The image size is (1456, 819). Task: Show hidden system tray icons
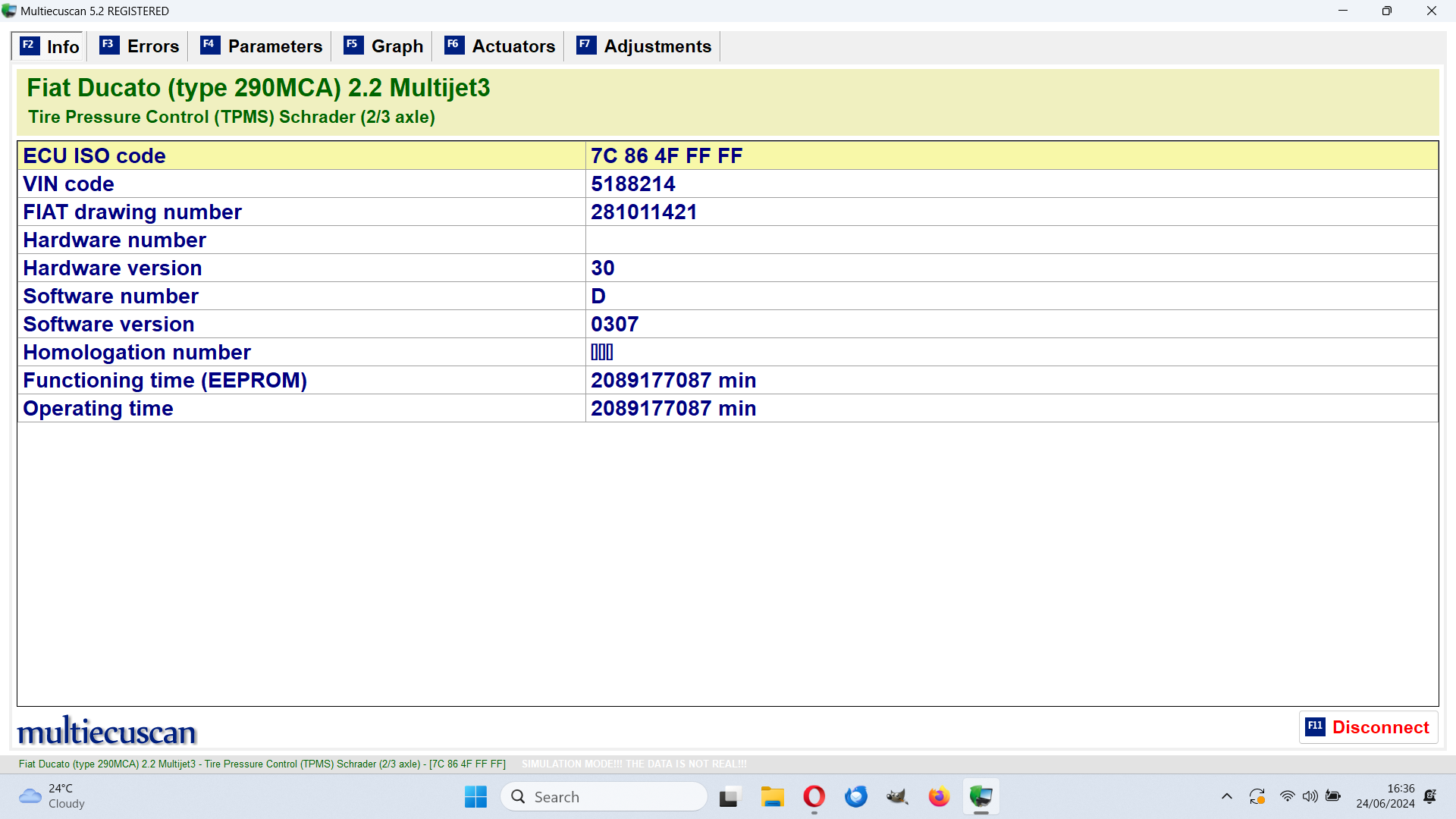coord(1227,797)
